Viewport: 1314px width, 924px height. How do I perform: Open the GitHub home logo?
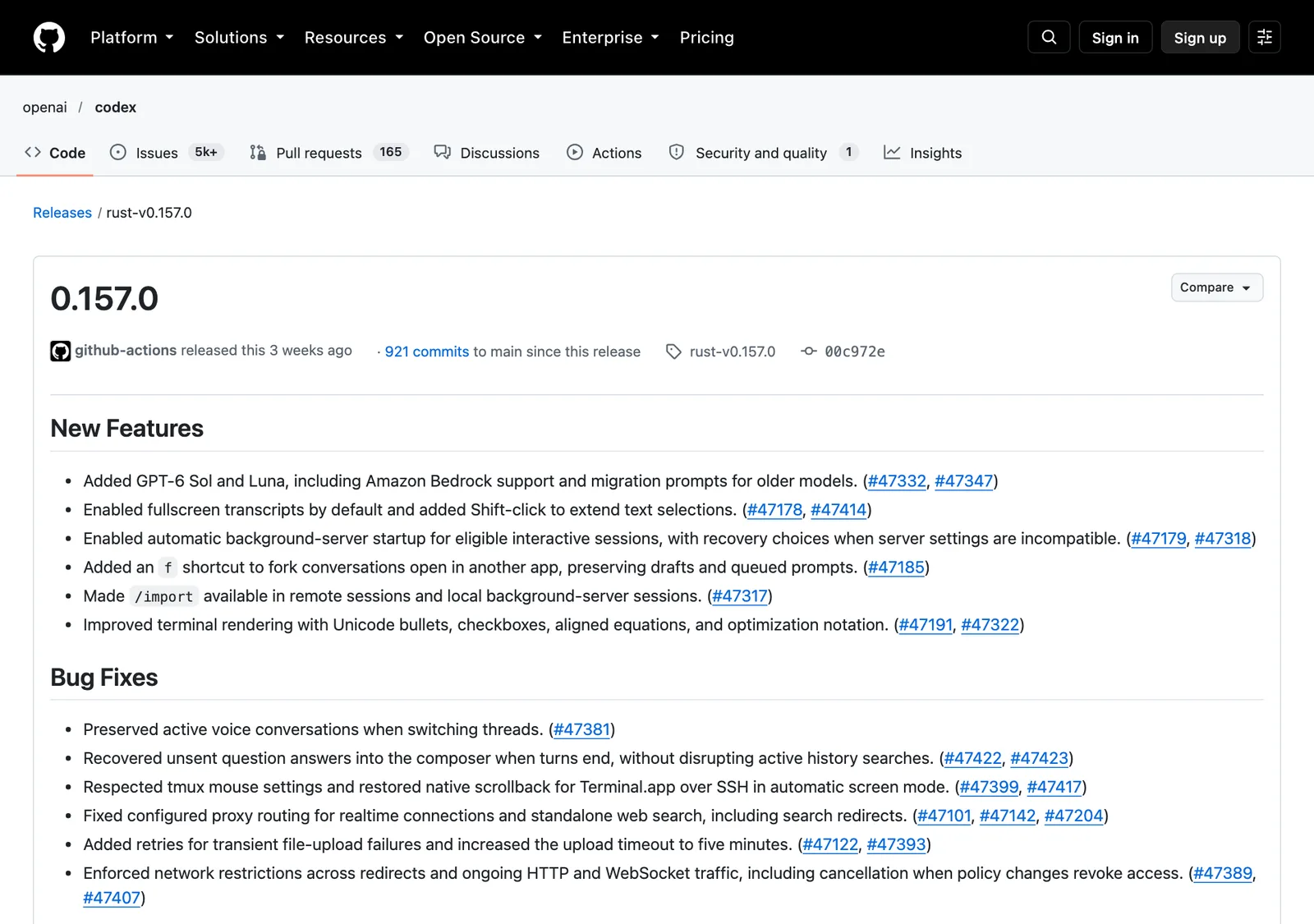tap(49, 38)
